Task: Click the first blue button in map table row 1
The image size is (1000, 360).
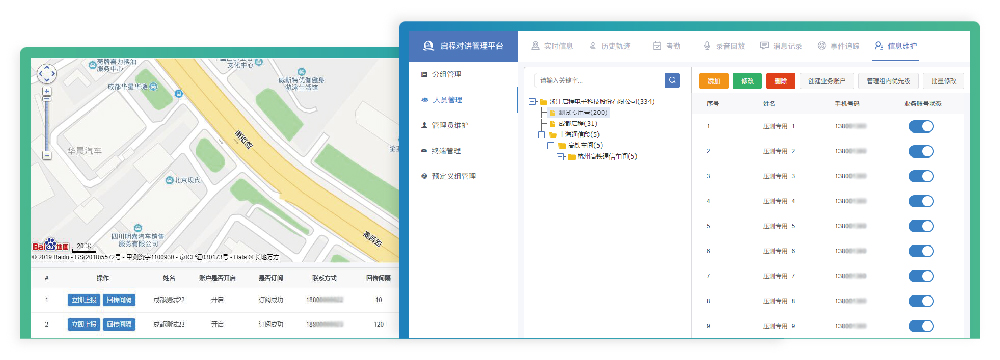Action: [x=84, y=300]
